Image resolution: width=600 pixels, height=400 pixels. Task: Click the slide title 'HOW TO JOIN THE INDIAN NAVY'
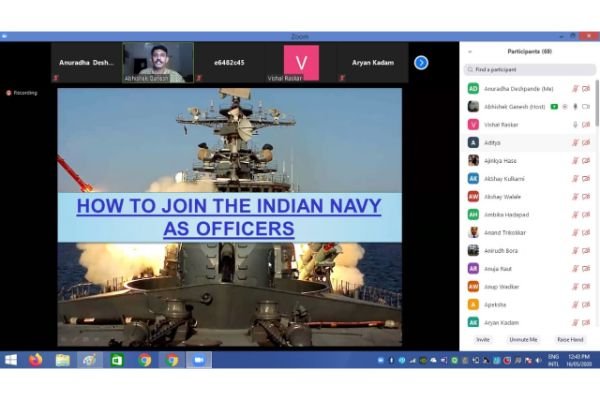point(229,206)
